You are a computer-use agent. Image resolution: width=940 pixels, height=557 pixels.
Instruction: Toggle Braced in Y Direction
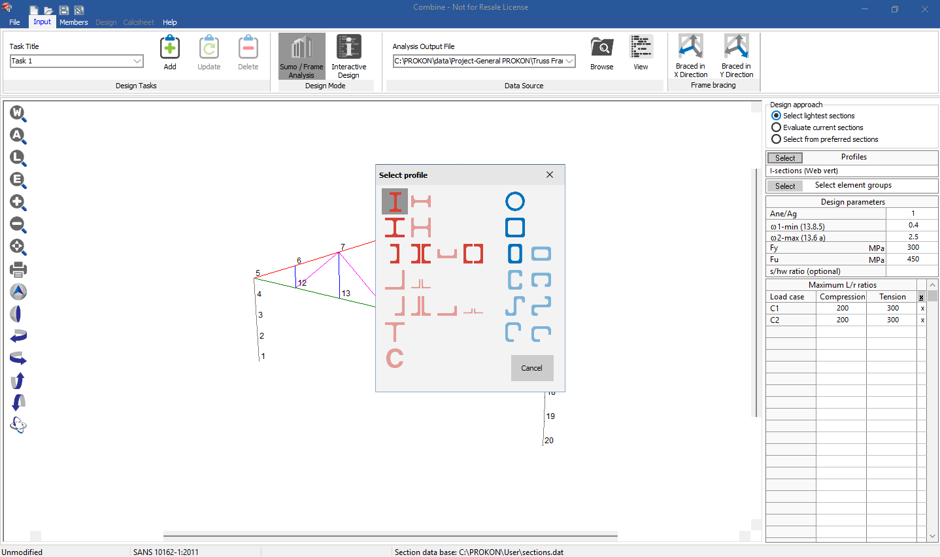click(736, 56)
